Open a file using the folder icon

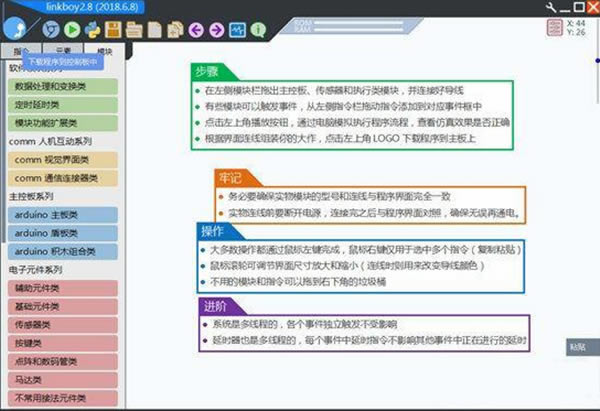pyautogui.click(x=134, y=30)
